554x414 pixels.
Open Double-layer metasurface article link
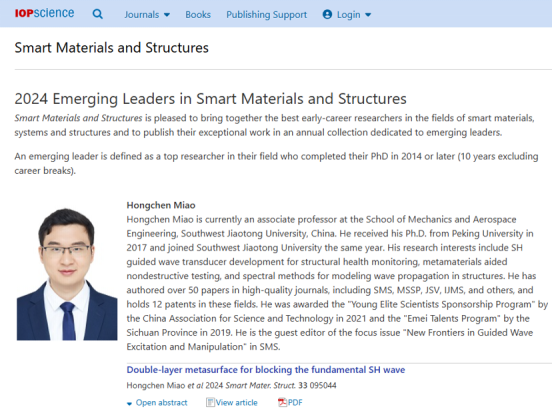coord(266,369)
